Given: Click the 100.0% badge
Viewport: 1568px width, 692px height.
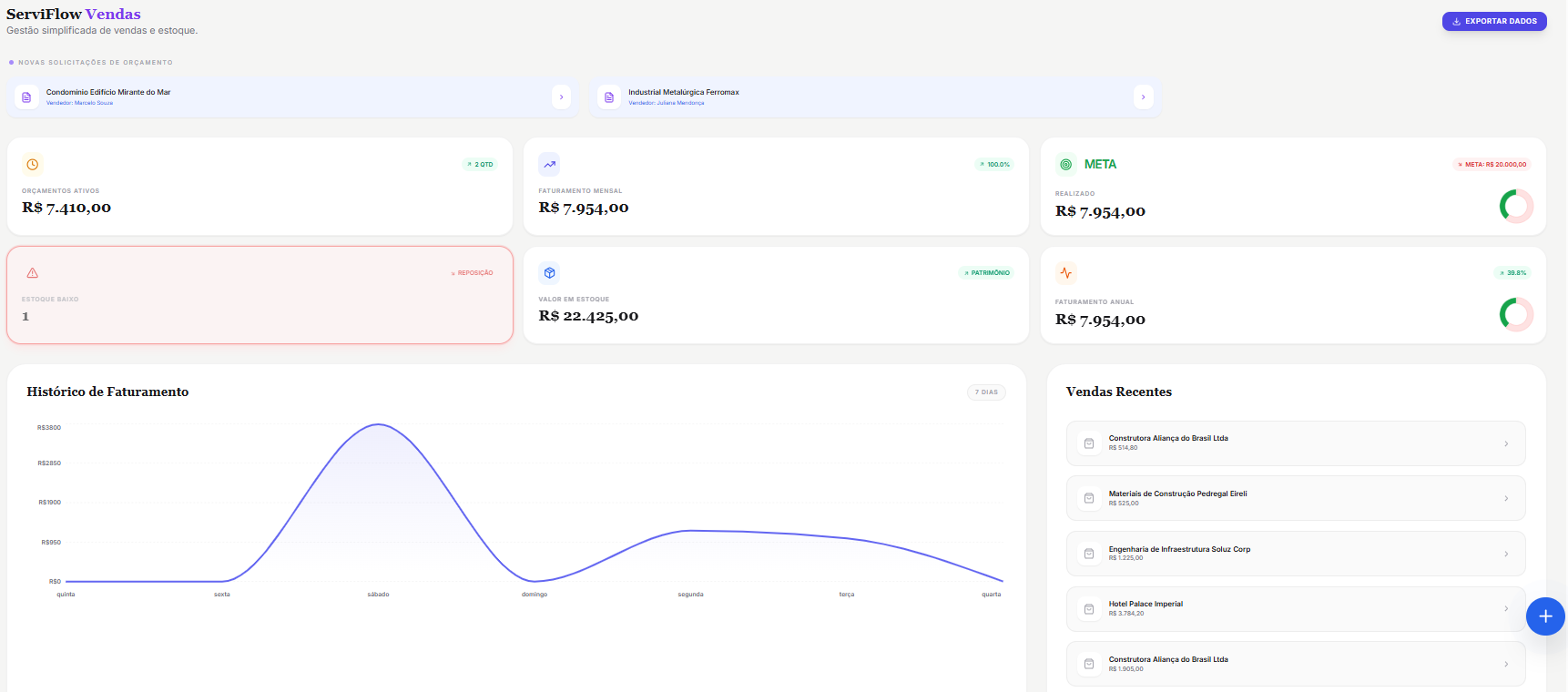Looking at the screenshot, I should [x=994, y=165].
